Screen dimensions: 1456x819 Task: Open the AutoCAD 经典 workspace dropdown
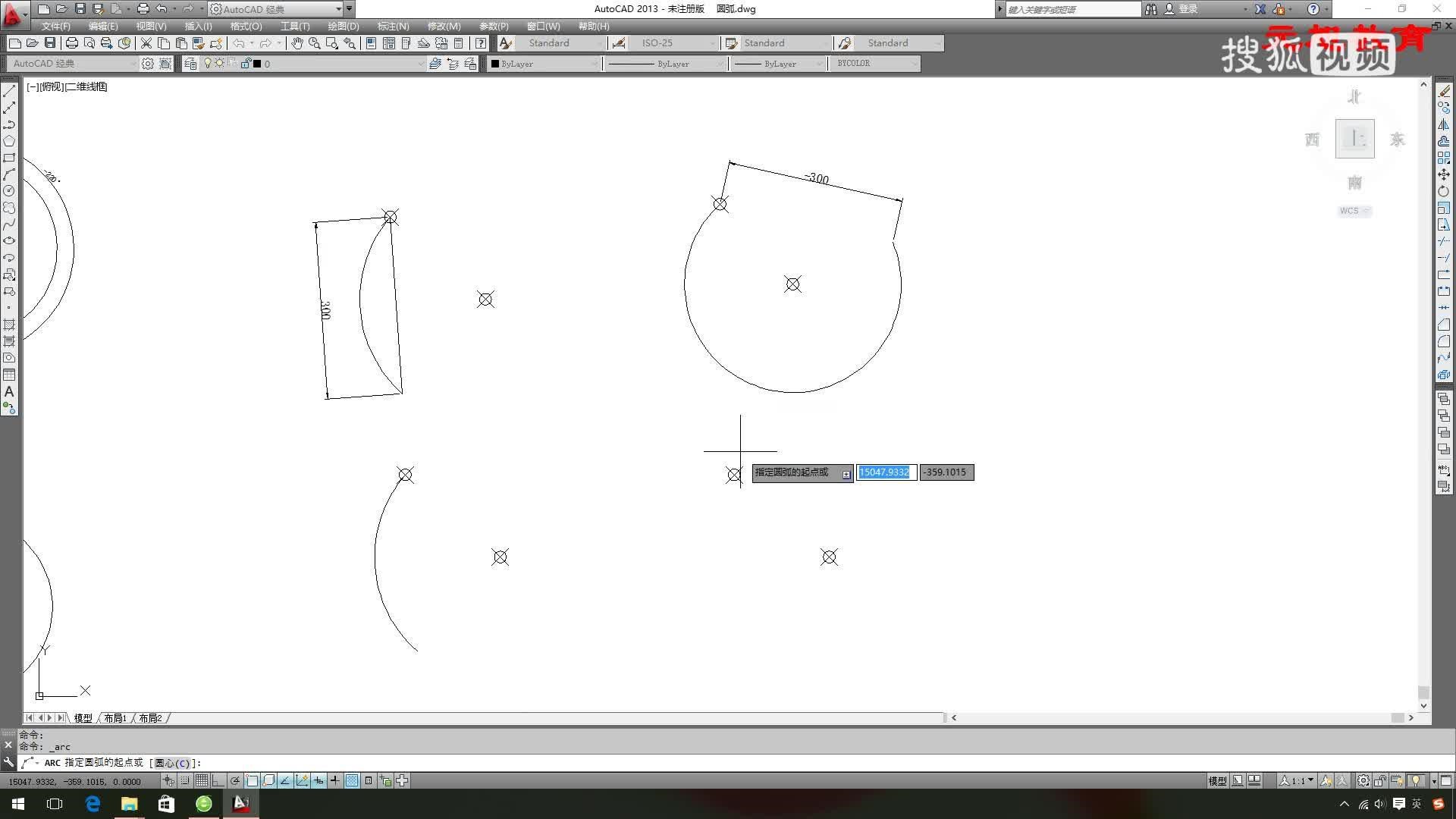(x=338, y=9)
